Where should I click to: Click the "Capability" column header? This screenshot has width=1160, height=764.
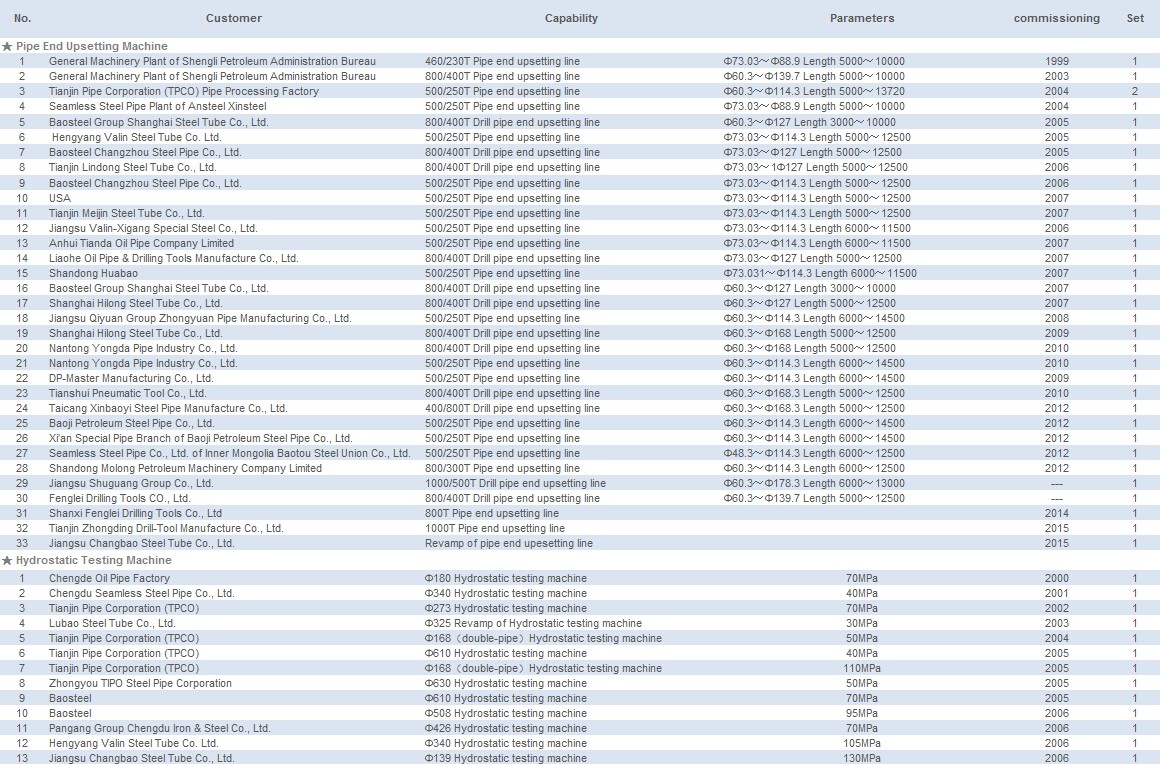tap(571, 18)
